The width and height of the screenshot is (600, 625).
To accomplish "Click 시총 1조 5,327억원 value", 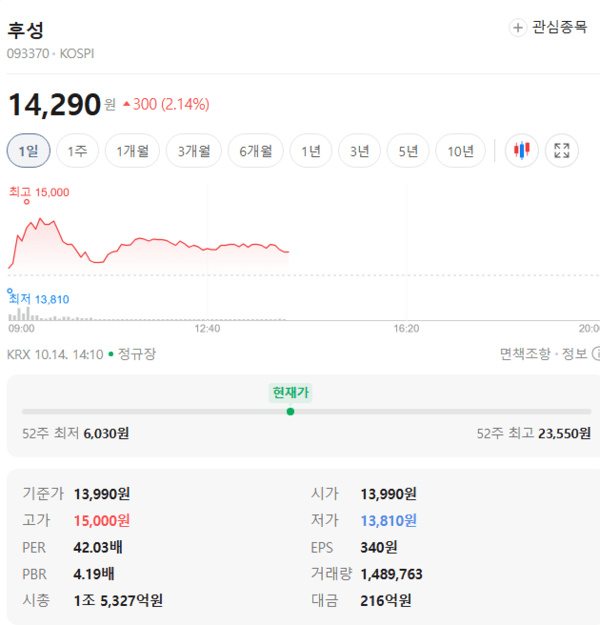I will coord(118,600).
